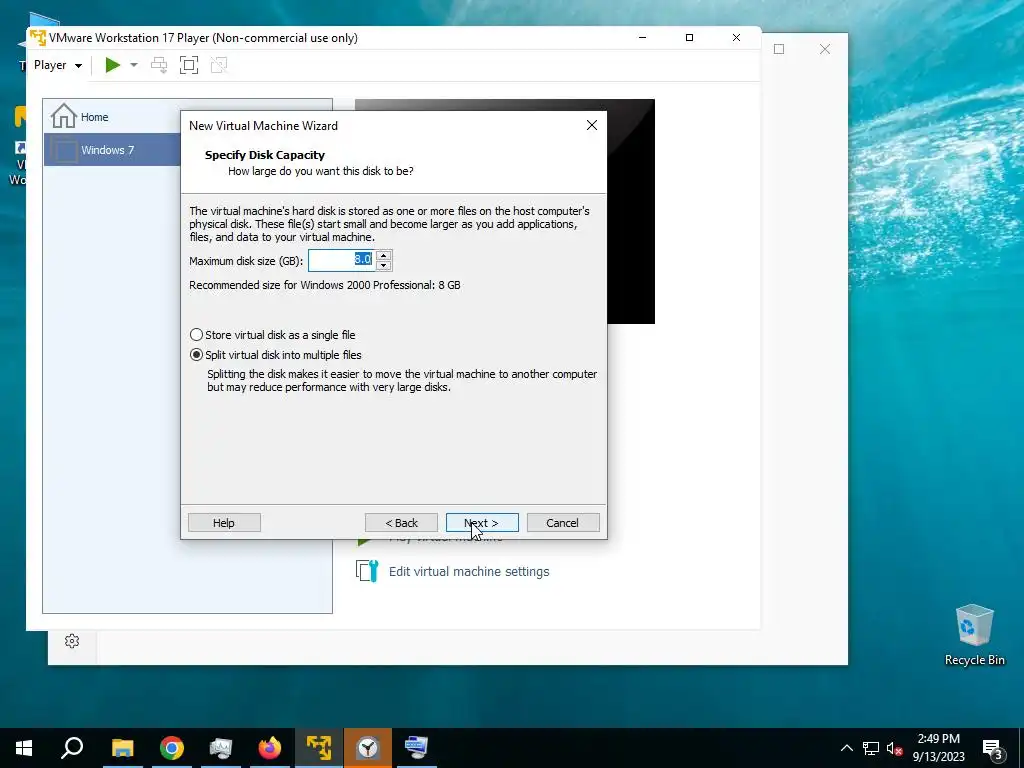Open the Player menu
This screenshot has height=768, width=1024.
click(x=57, y=65)
